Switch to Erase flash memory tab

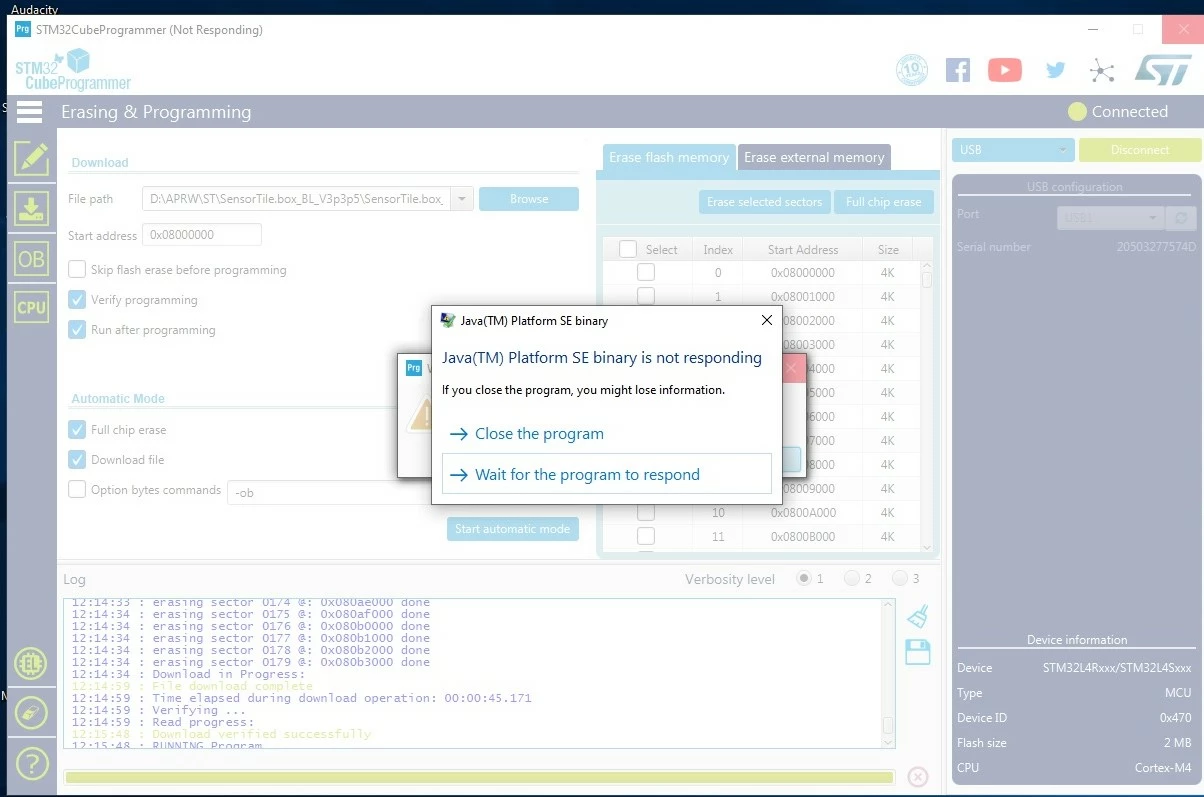point(669,157)
